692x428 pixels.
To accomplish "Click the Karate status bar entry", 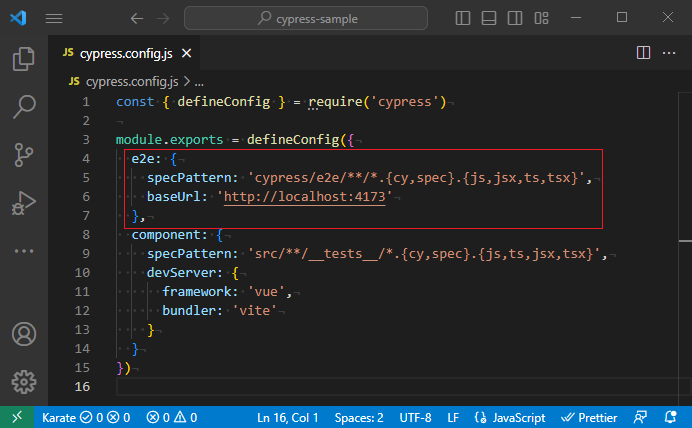I will (86, 417).
